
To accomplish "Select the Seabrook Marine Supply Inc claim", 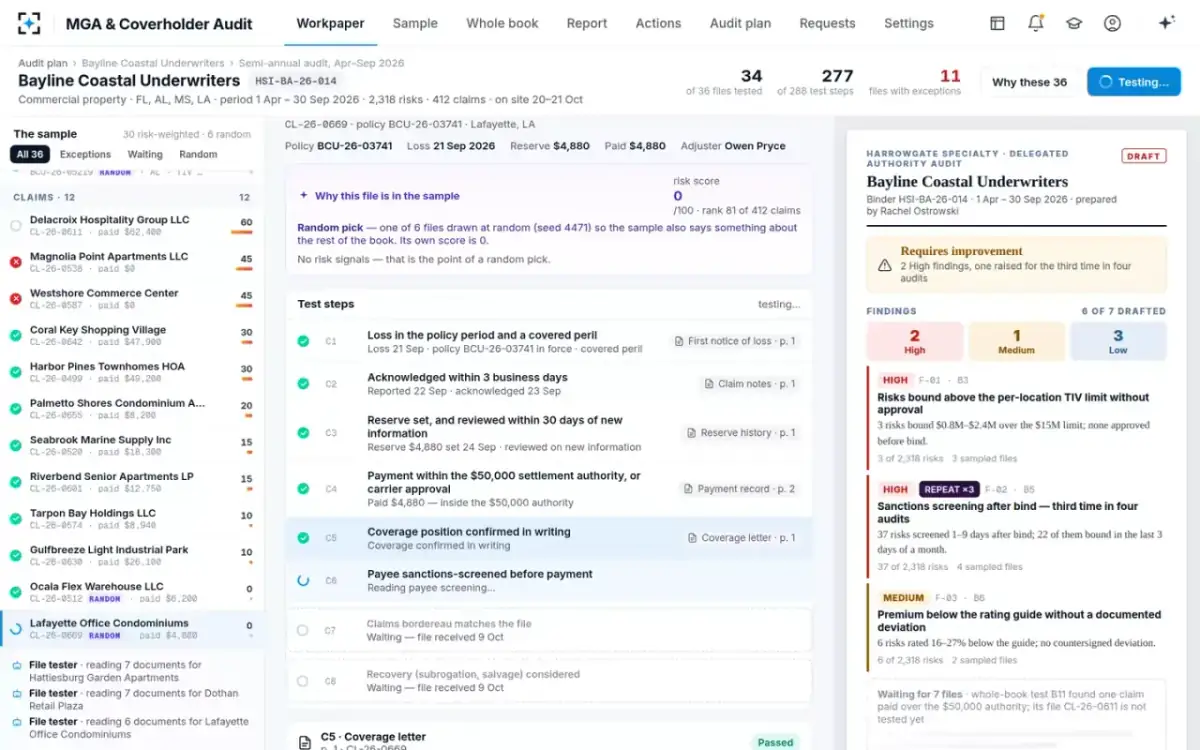I will coord(132,446).
